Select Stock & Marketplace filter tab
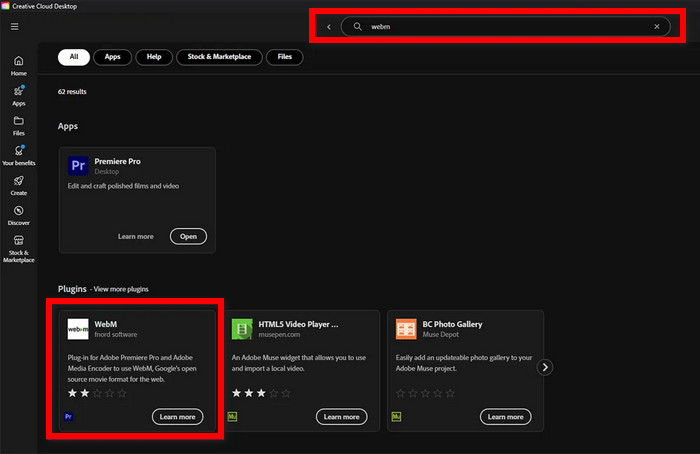 pos(219,57)
